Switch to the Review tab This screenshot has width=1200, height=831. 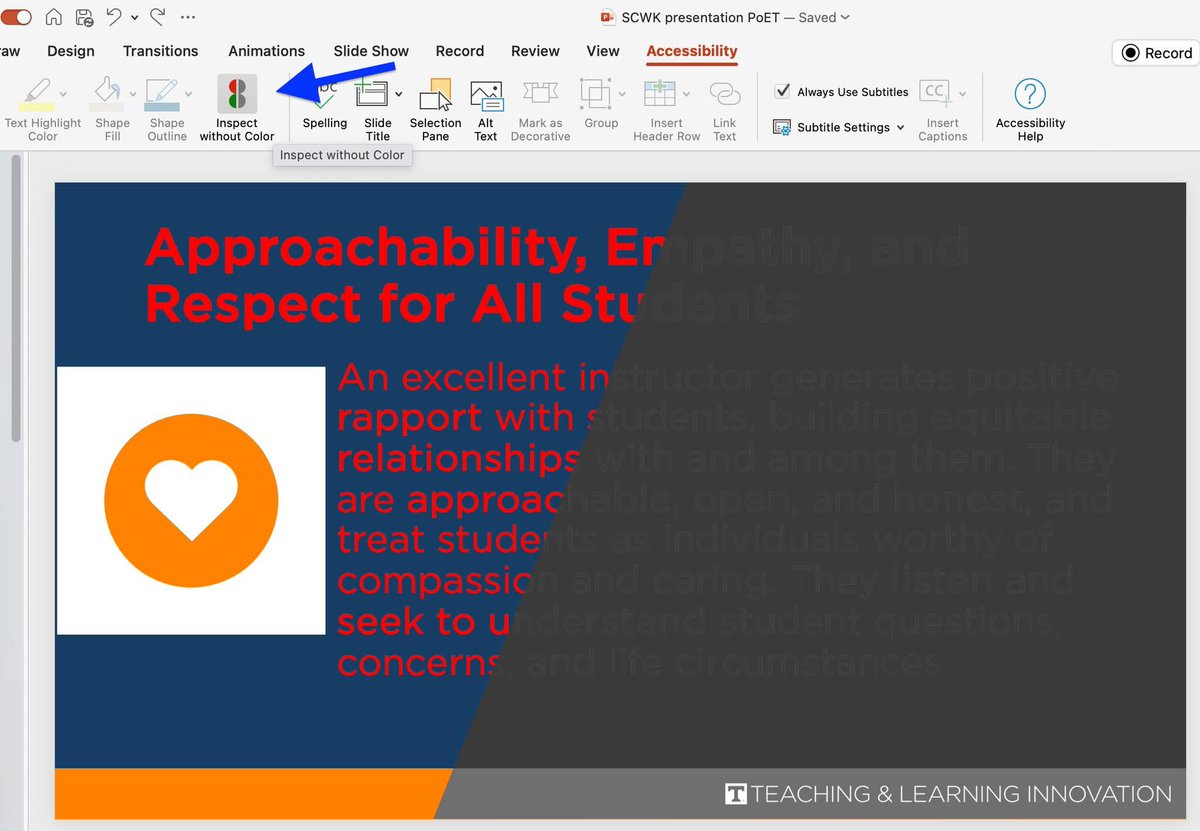tap(535, 51)
